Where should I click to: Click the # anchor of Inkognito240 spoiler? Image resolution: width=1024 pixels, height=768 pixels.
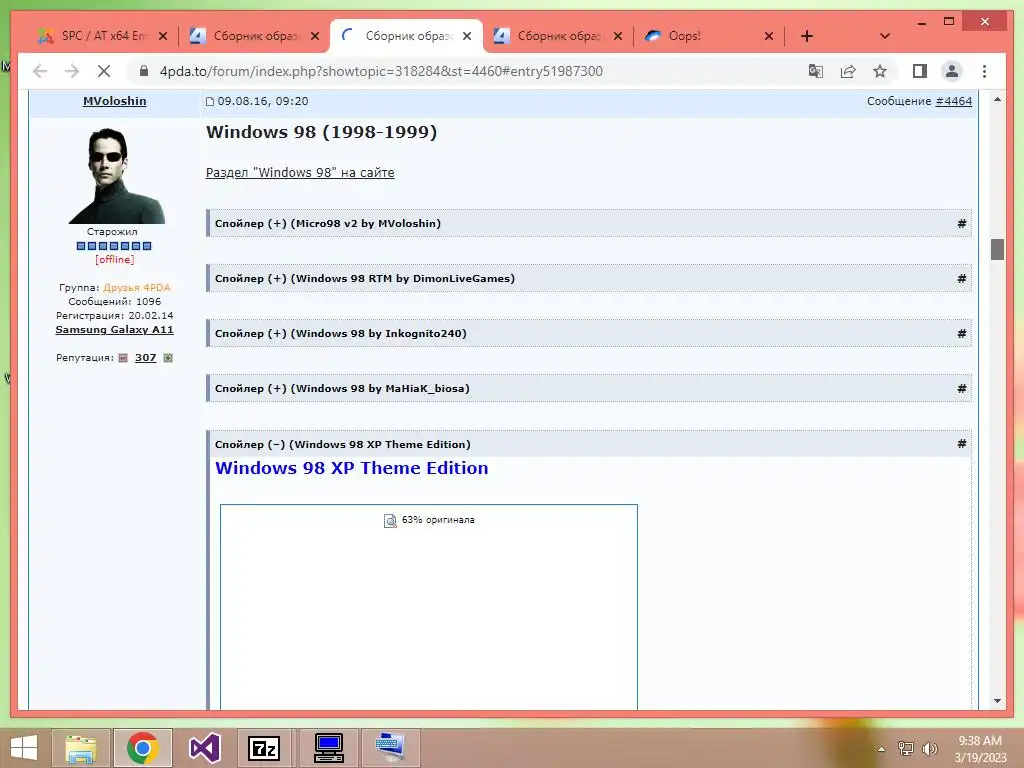[961, 333]
